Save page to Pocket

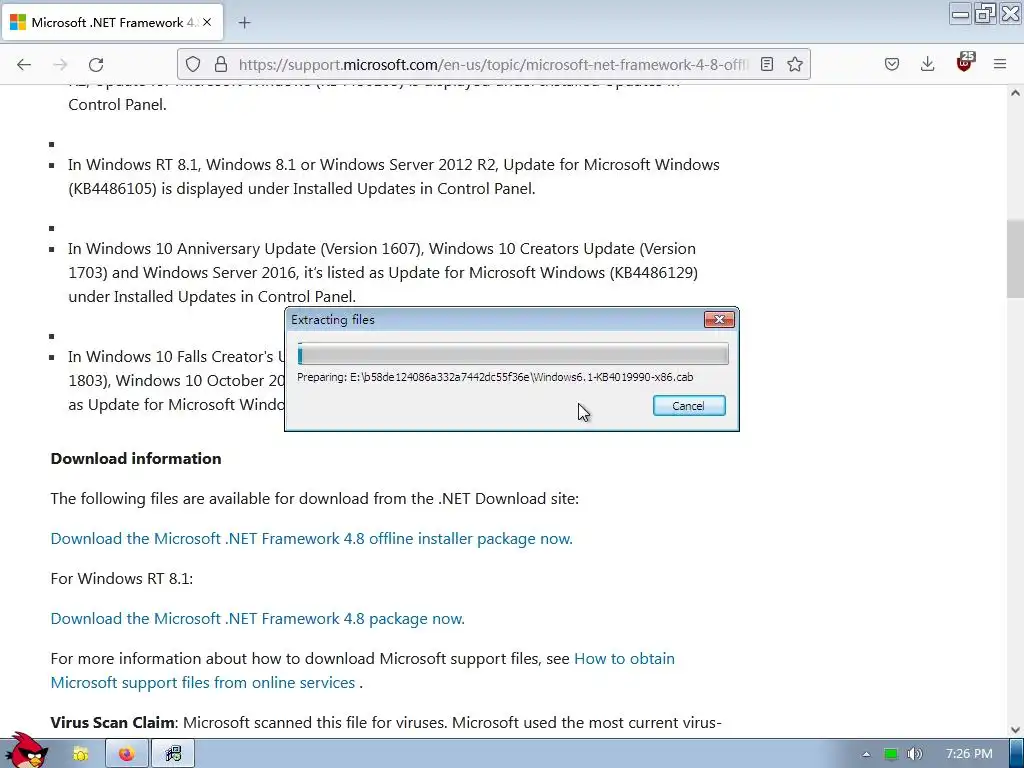(892, 64)
